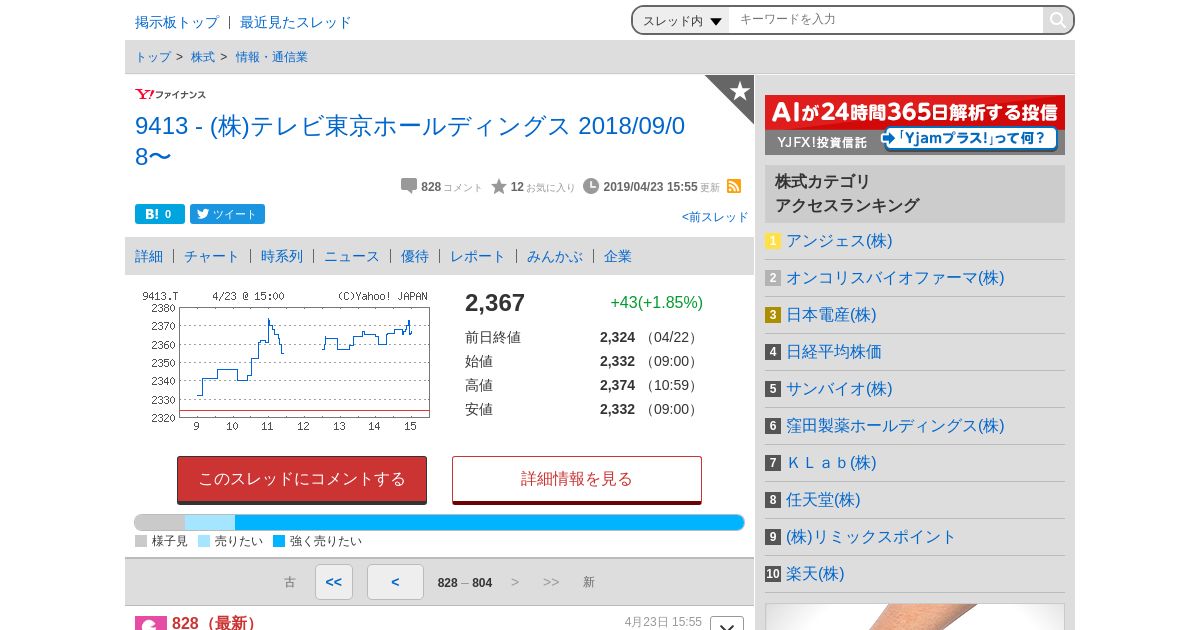
Task: Click 詳細情報を見る button
Action: tap(577, 479)
